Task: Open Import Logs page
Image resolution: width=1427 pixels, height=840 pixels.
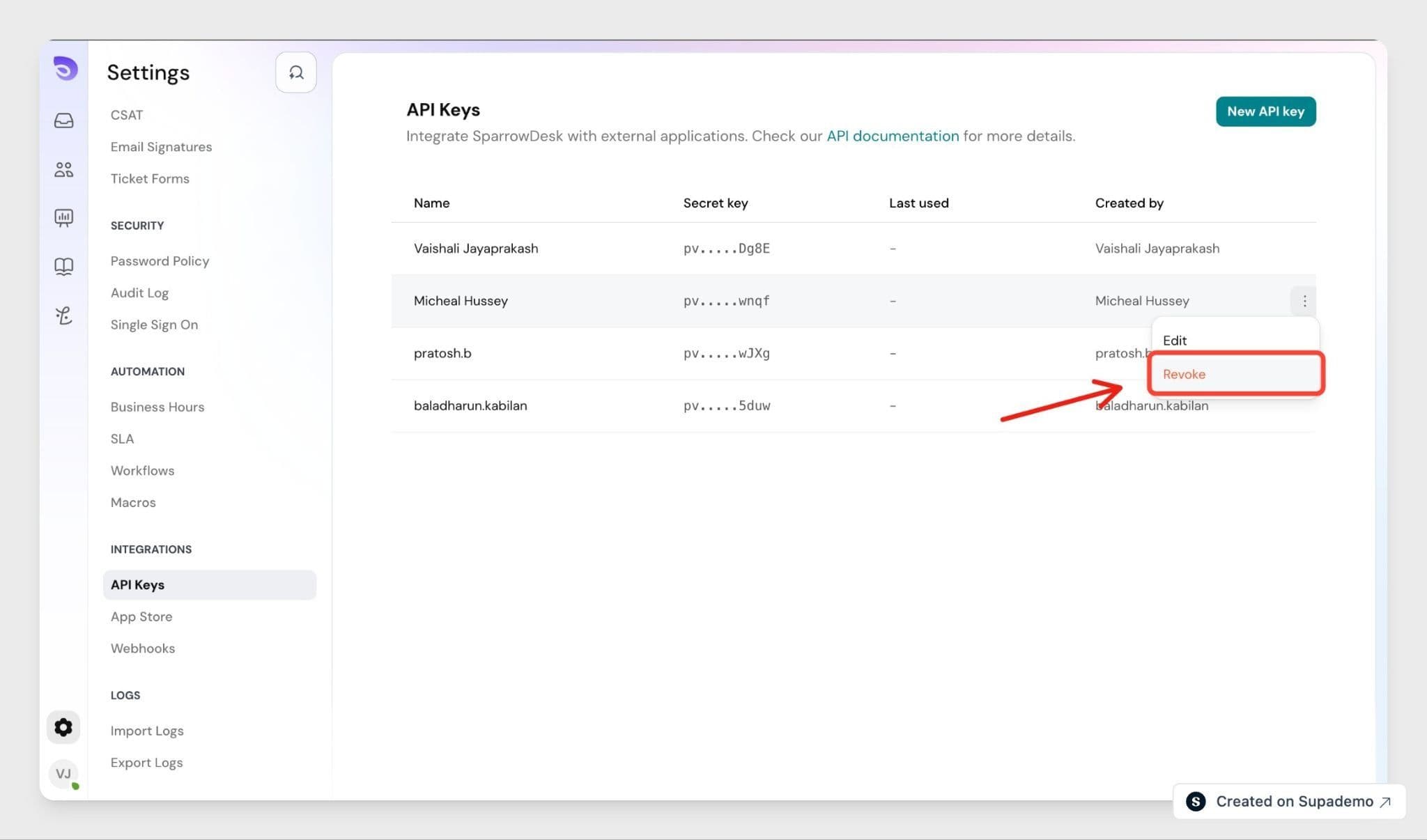Action: (147, 731)
